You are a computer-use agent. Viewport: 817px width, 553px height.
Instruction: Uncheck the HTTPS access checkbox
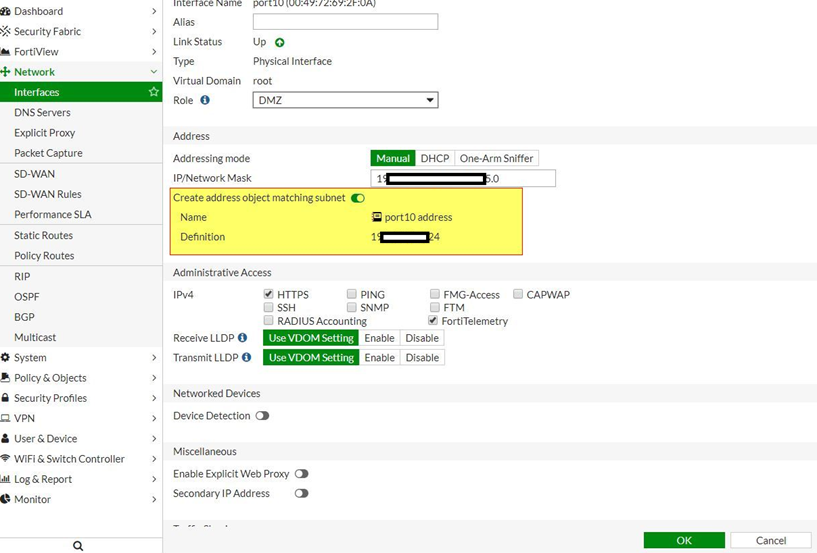tap(269, 295)
